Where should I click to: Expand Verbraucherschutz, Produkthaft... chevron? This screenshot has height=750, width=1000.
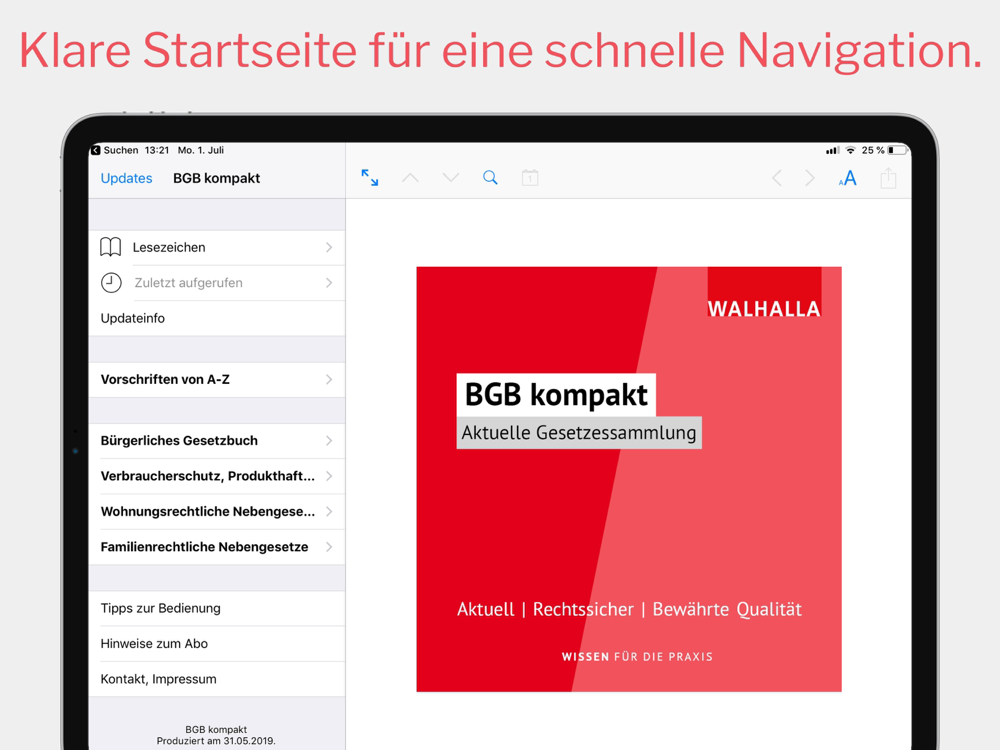(329, 476)
